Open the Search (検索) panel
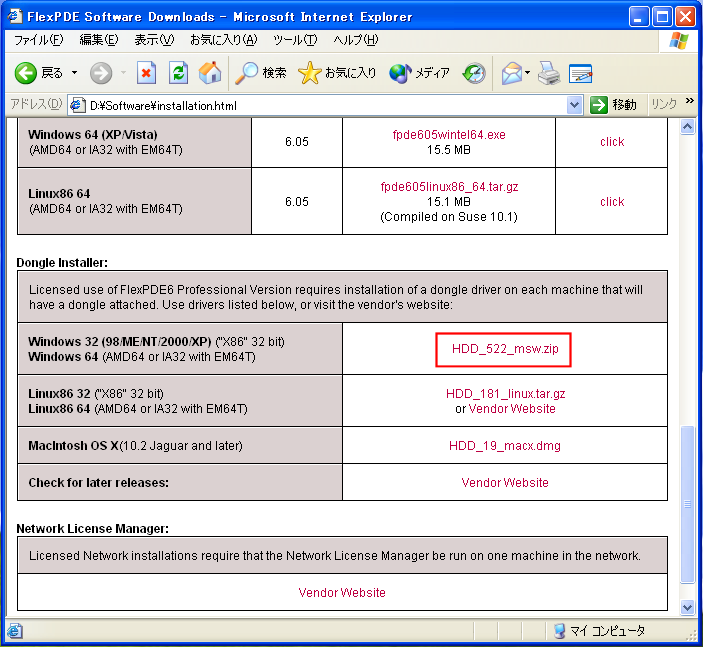The height and width of the screenshot is (647, 703). pyautogui.click(x=261, y=73)
